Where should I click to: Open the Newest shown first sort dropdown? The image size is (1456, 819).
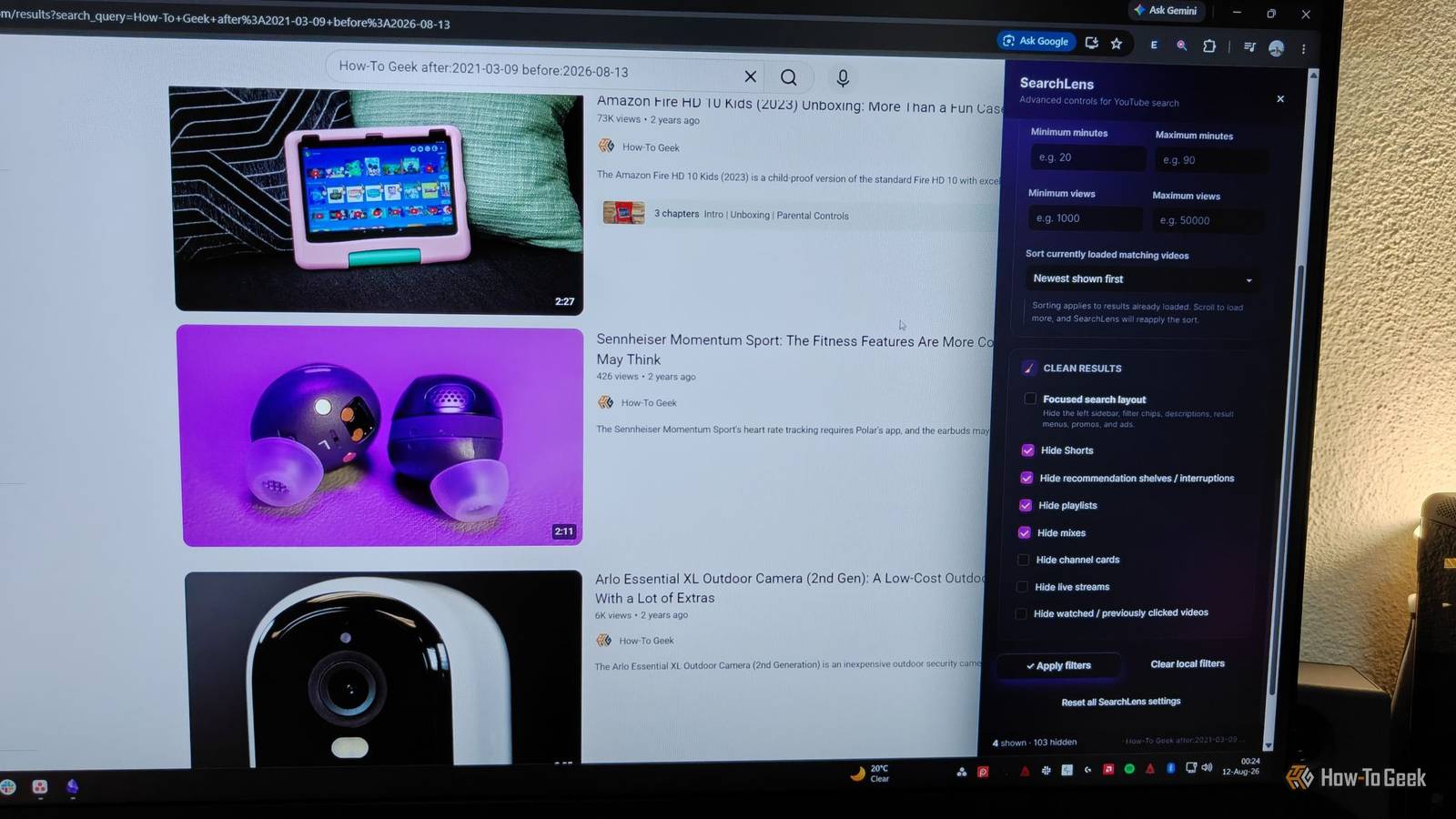point(1142,279)
